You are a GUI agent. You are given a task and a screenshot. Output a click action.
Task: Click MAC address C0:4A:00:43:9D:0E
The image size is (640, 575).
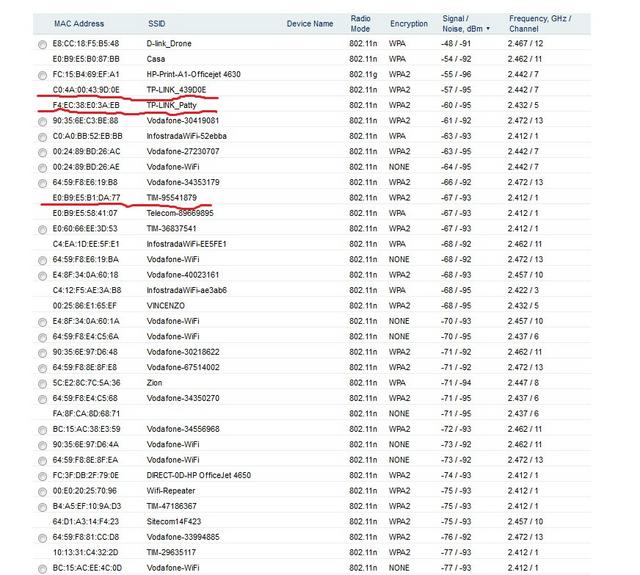pos(86,90)
